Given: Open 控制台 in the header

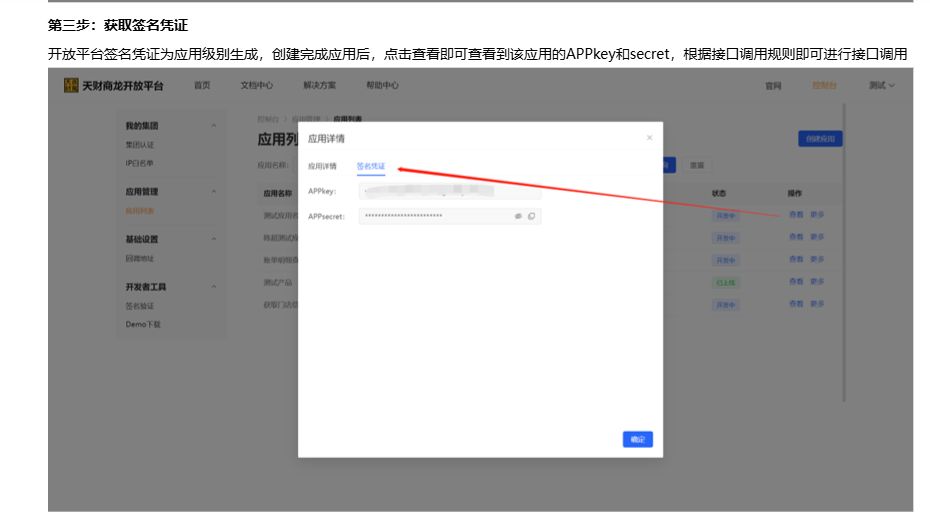Looking at the screenshot, I should tap(824, 86).
